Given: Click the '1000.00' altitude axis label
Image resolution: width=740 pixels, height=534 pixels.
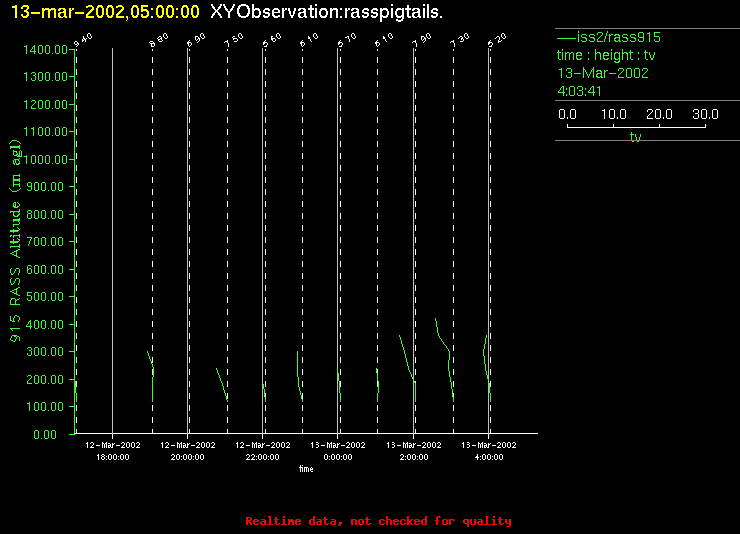Looking at the screenshot, I should pyautogui.click(x=46, y=159).
